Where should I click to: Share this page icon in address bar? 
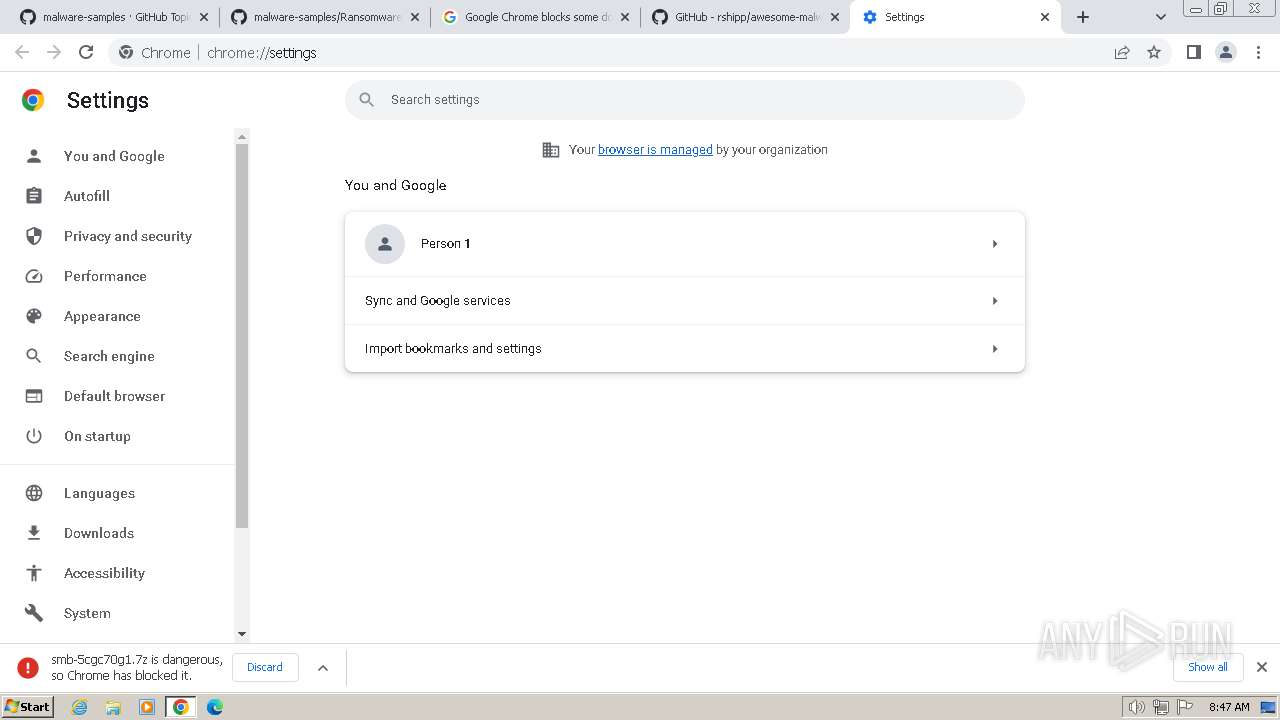coord(1122,52)
